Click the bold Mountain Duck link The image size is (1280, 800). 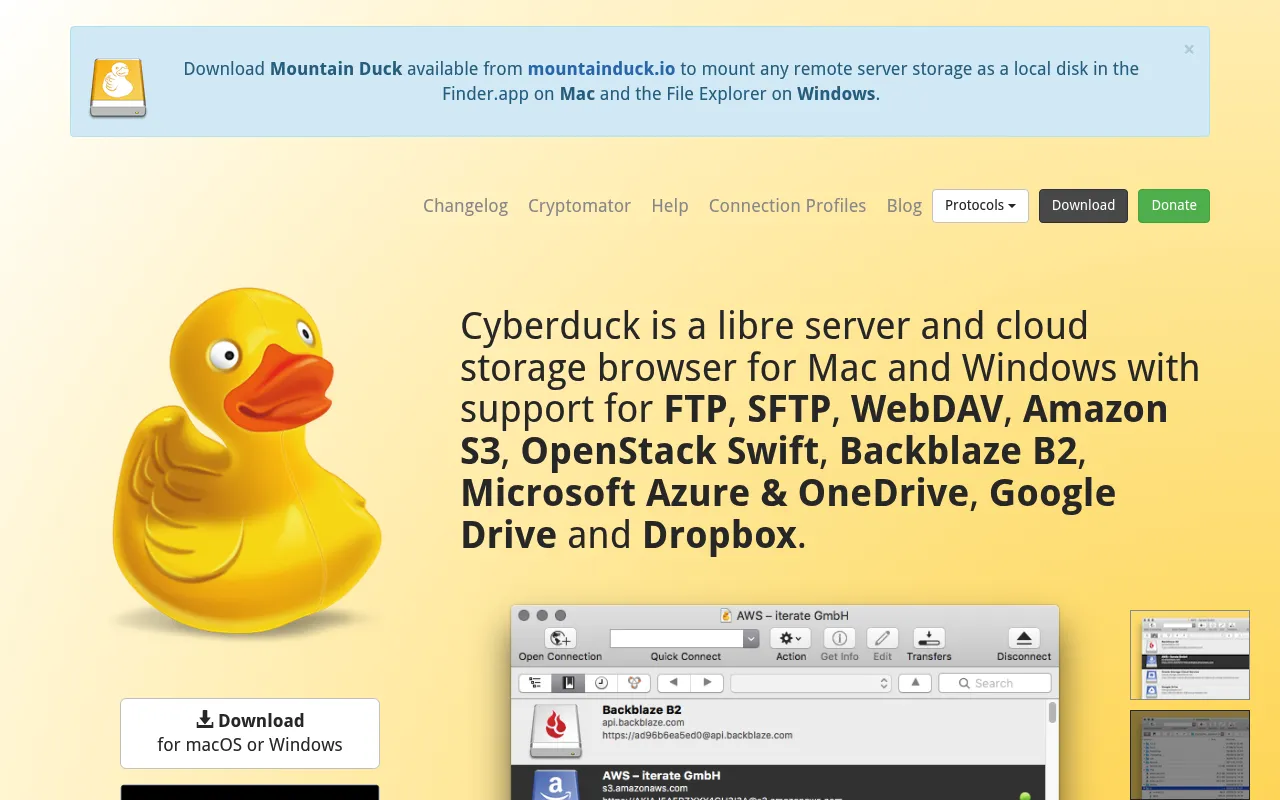(x=336, y=69)
